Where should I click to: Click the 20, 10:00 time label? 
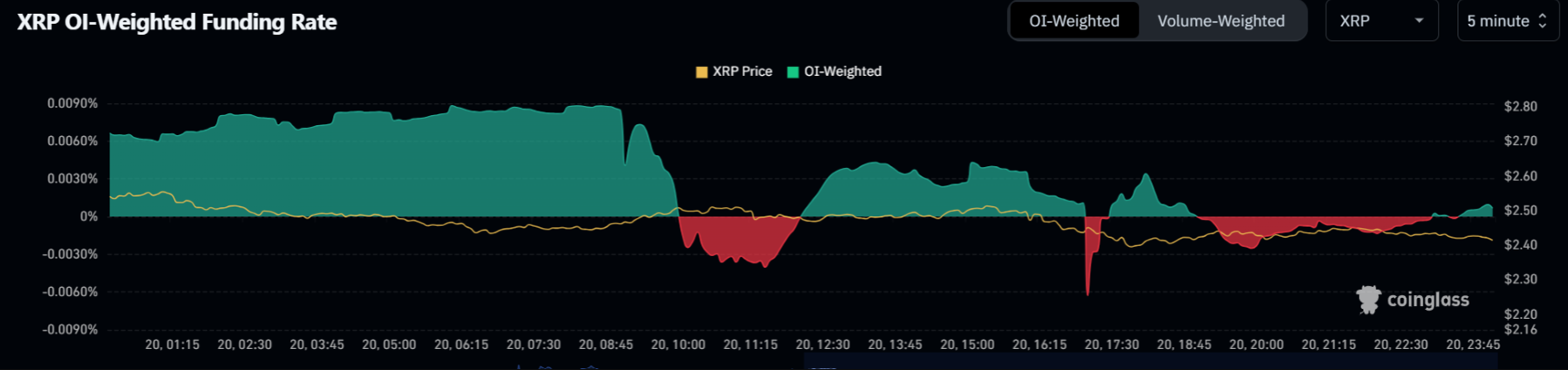[x=678, y=344]
